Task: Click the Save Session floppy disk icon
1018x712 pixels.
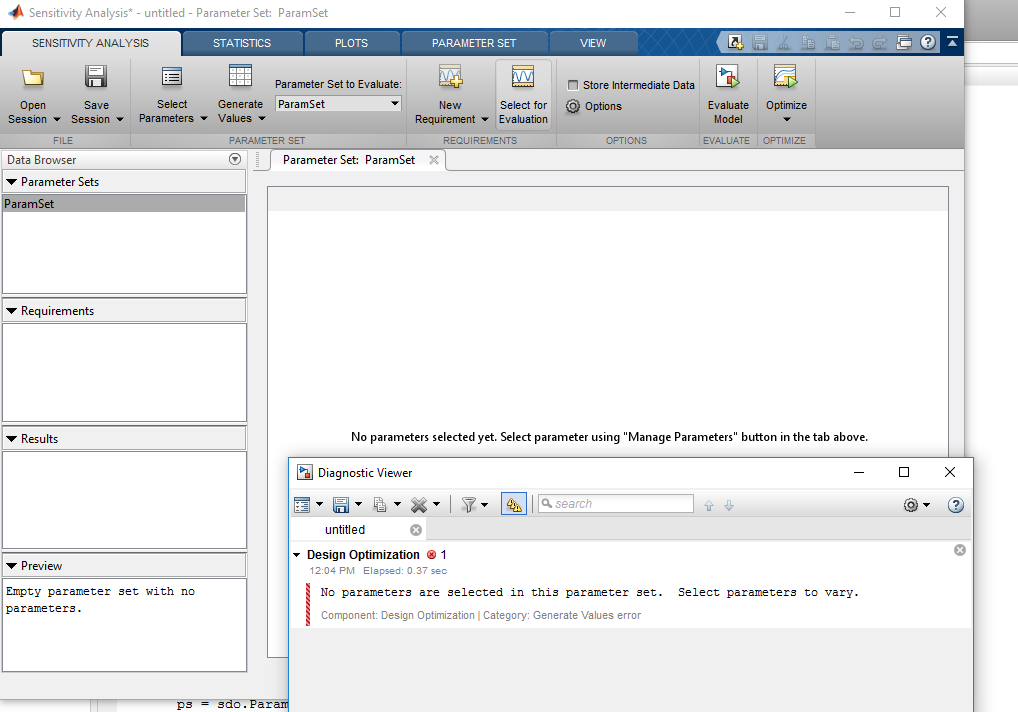Action: [x=96, y=79]
